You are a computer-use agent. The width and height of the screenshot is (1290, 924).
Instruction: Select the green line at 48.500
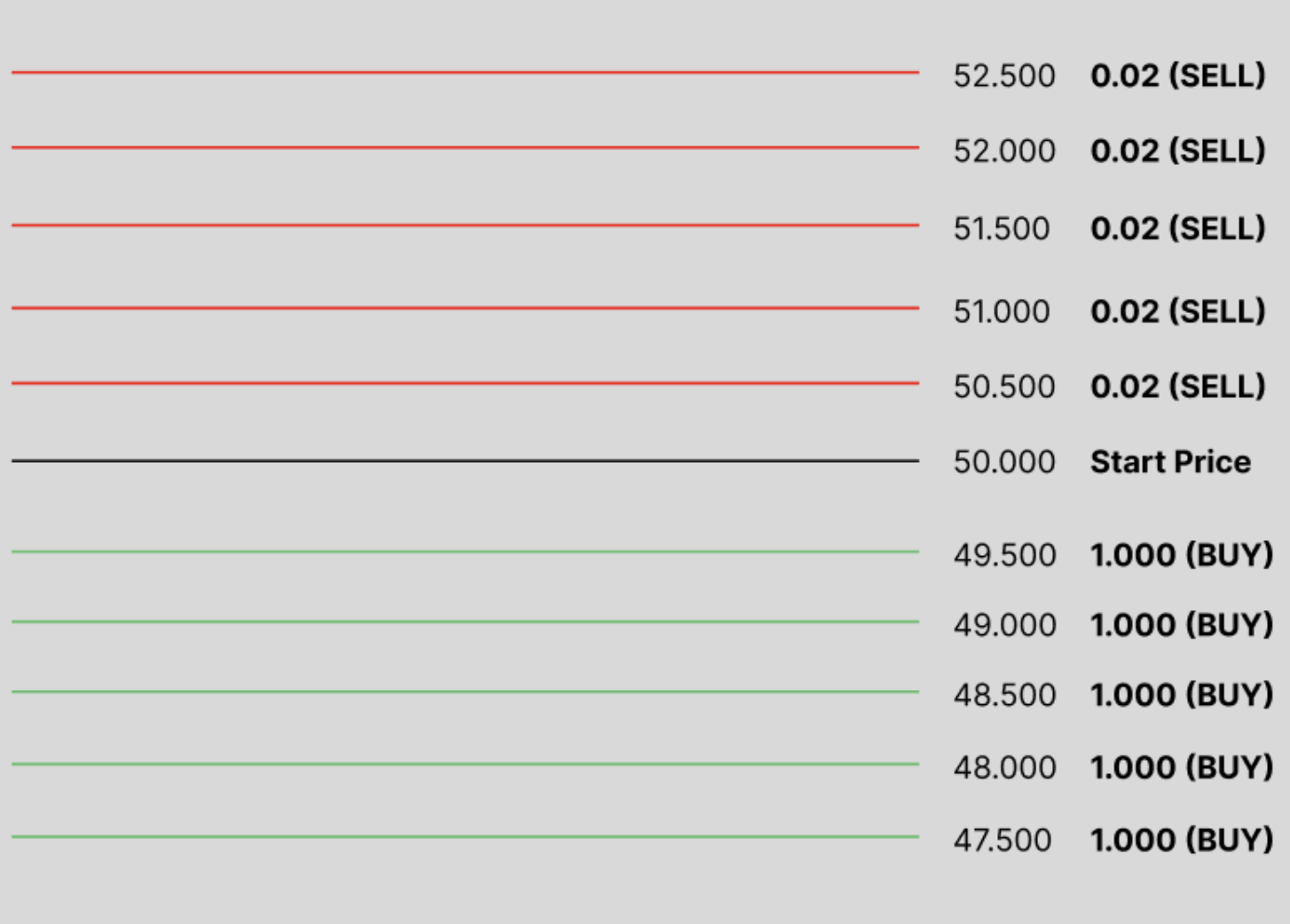(x=465, y=692)
